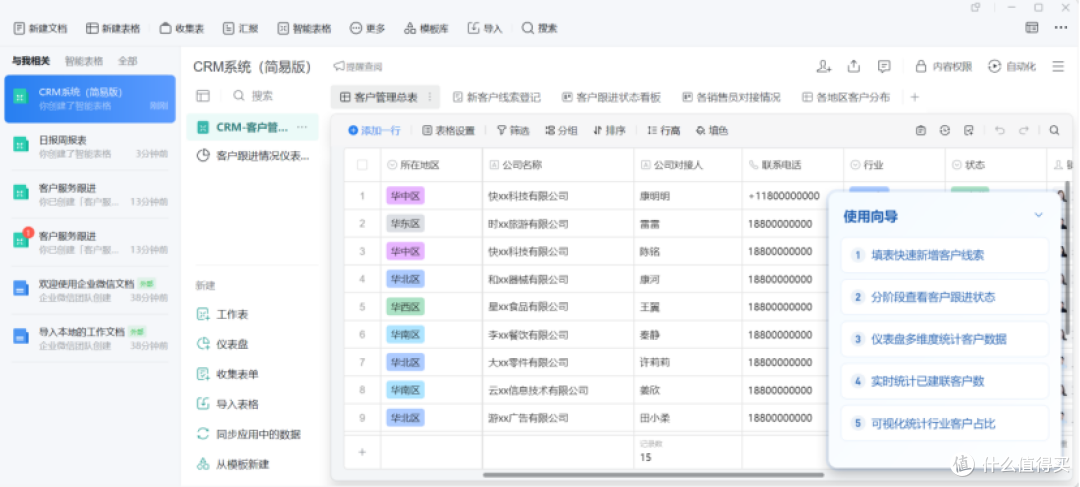Viewport: 1080px width, 487px height.
Task: Switch to the 客户跟进状态看板 tab
Action: (x=612, y=97)
